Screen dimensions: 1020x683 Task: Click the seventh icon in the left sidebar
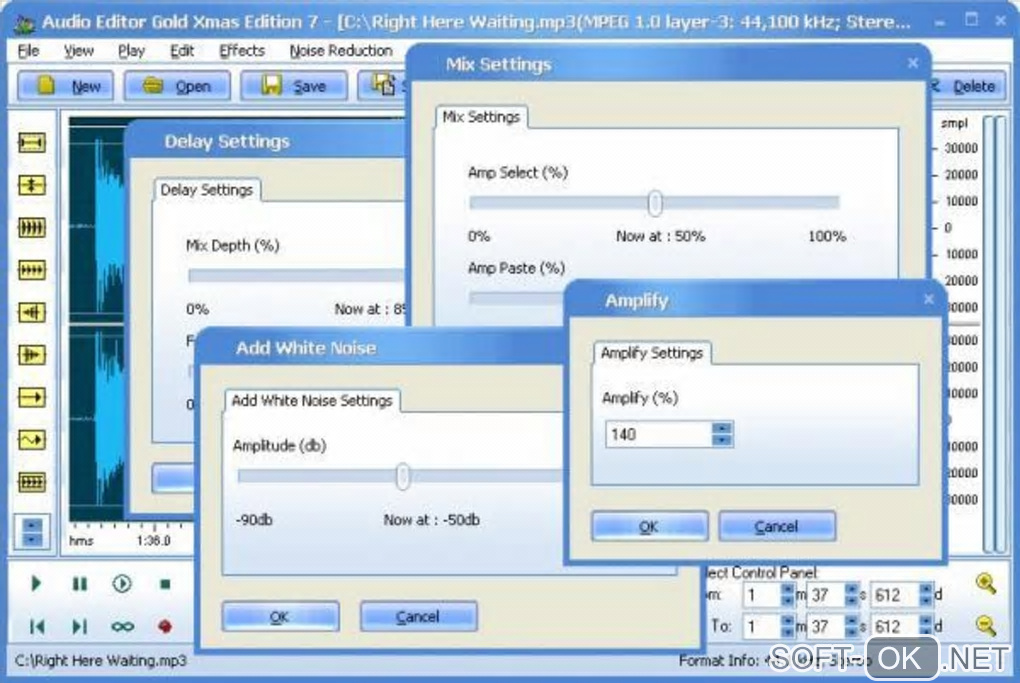click(31, 397)
